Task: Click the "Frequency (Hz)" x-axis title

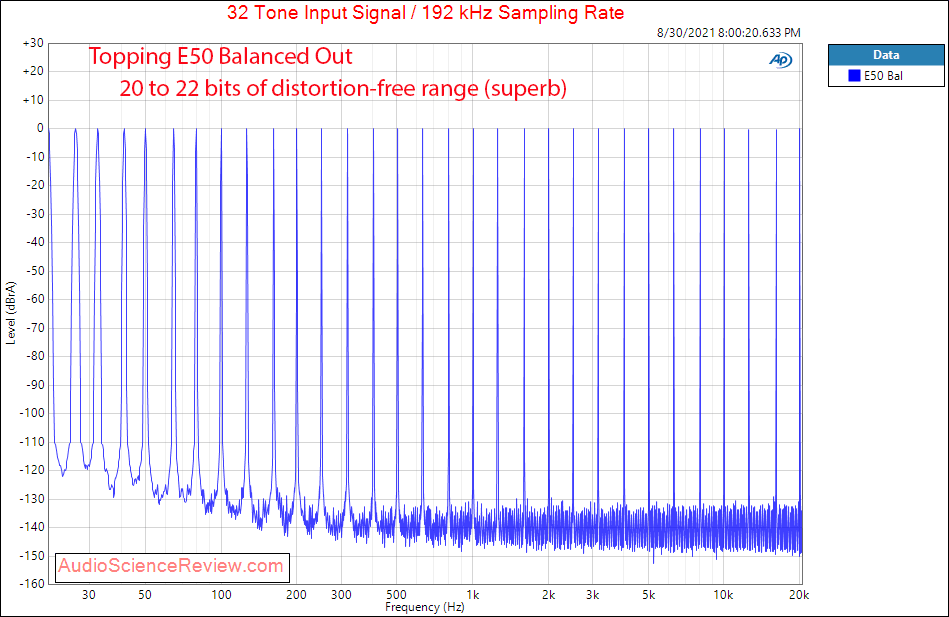Action: coord(424,607)
